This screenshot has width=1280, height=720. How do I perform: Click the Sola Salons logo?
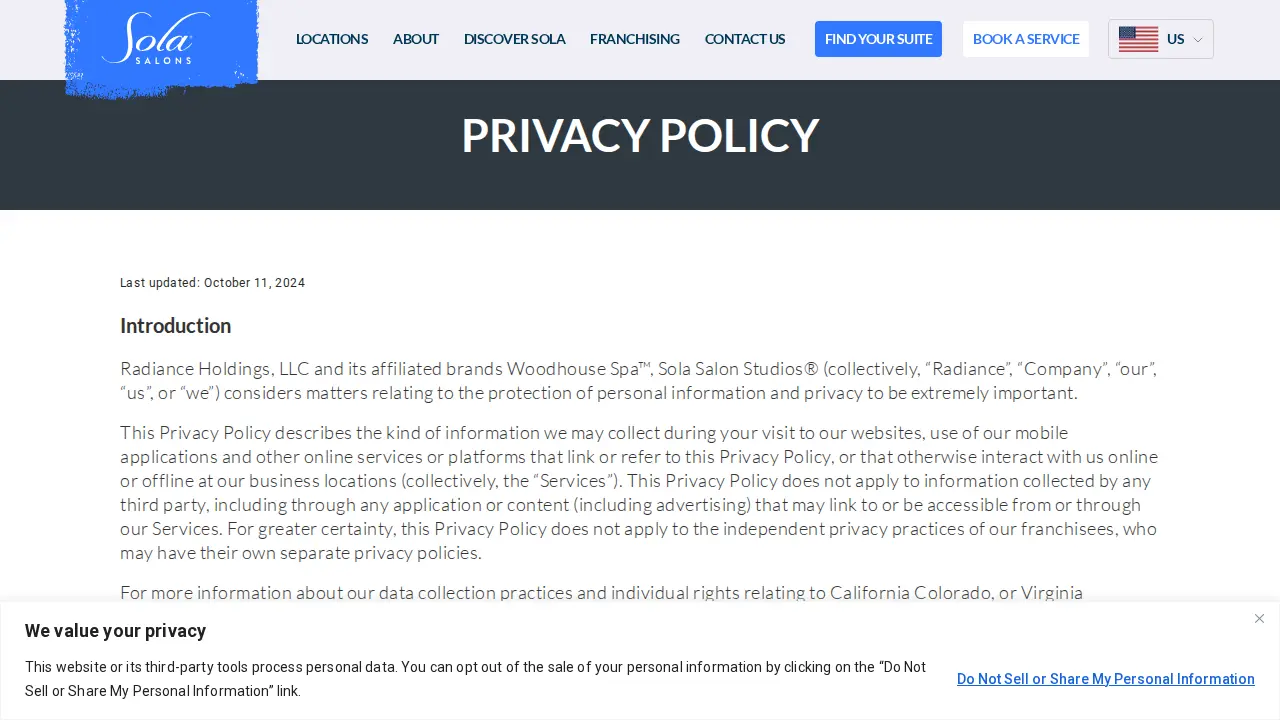point(161,45)
